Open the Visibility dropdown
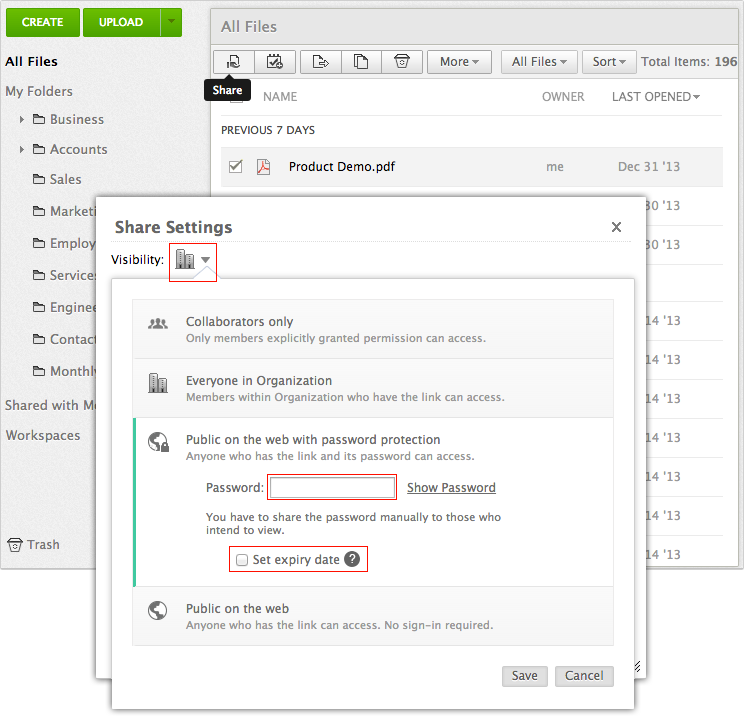The width and height of the screenshot is (744, 716). point(193,260)
